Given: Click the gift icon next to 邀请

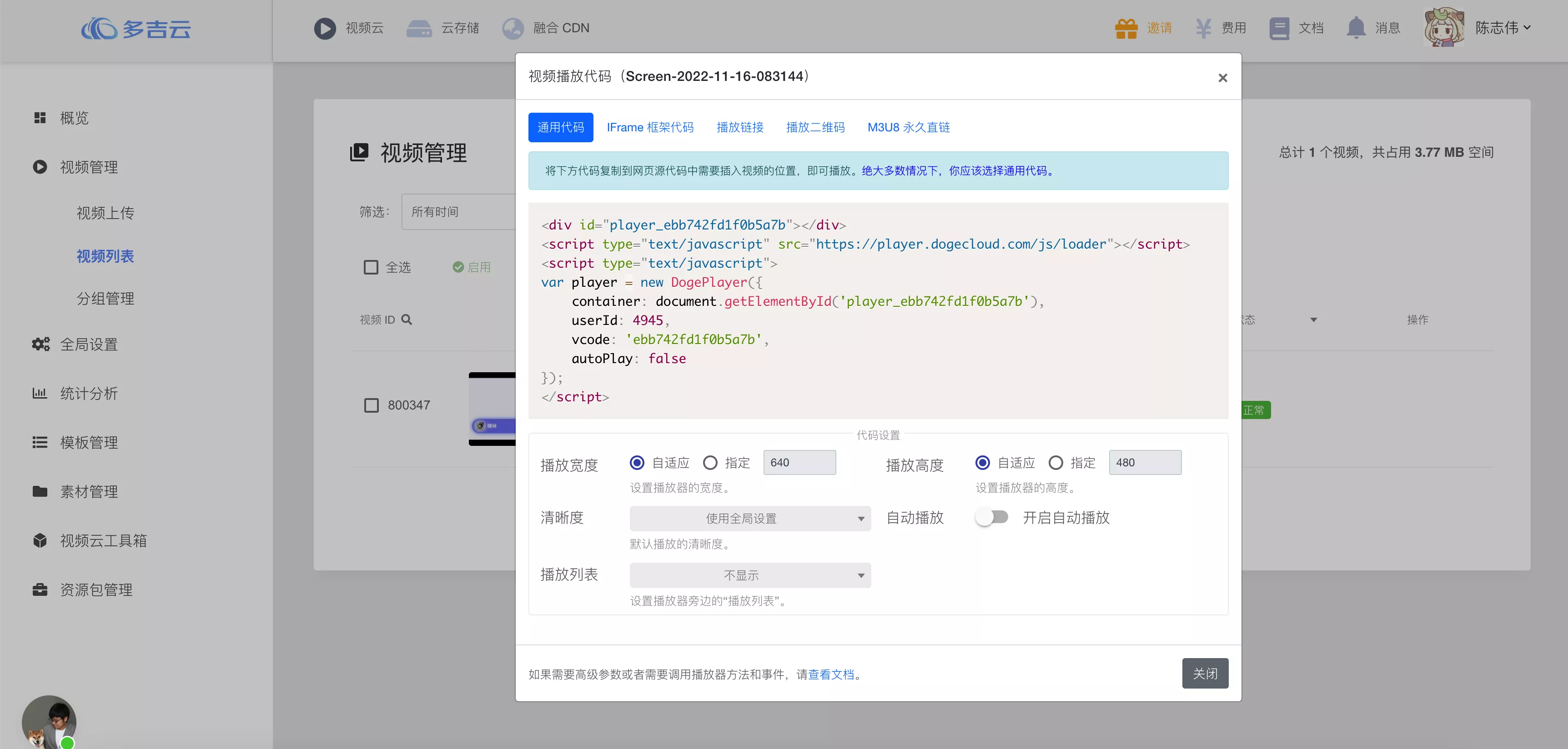Looking at the screenshot, I should [1126, 28].
